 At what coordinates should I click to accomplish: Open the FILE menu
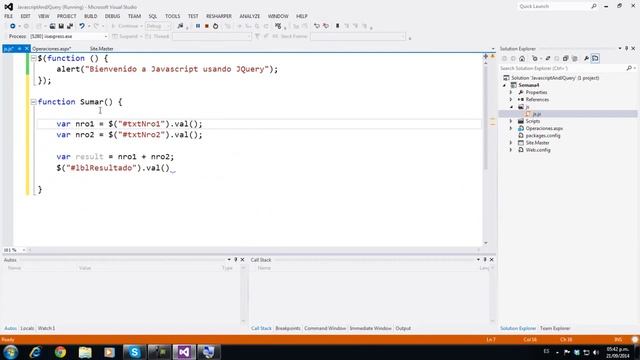click(9, 16)
